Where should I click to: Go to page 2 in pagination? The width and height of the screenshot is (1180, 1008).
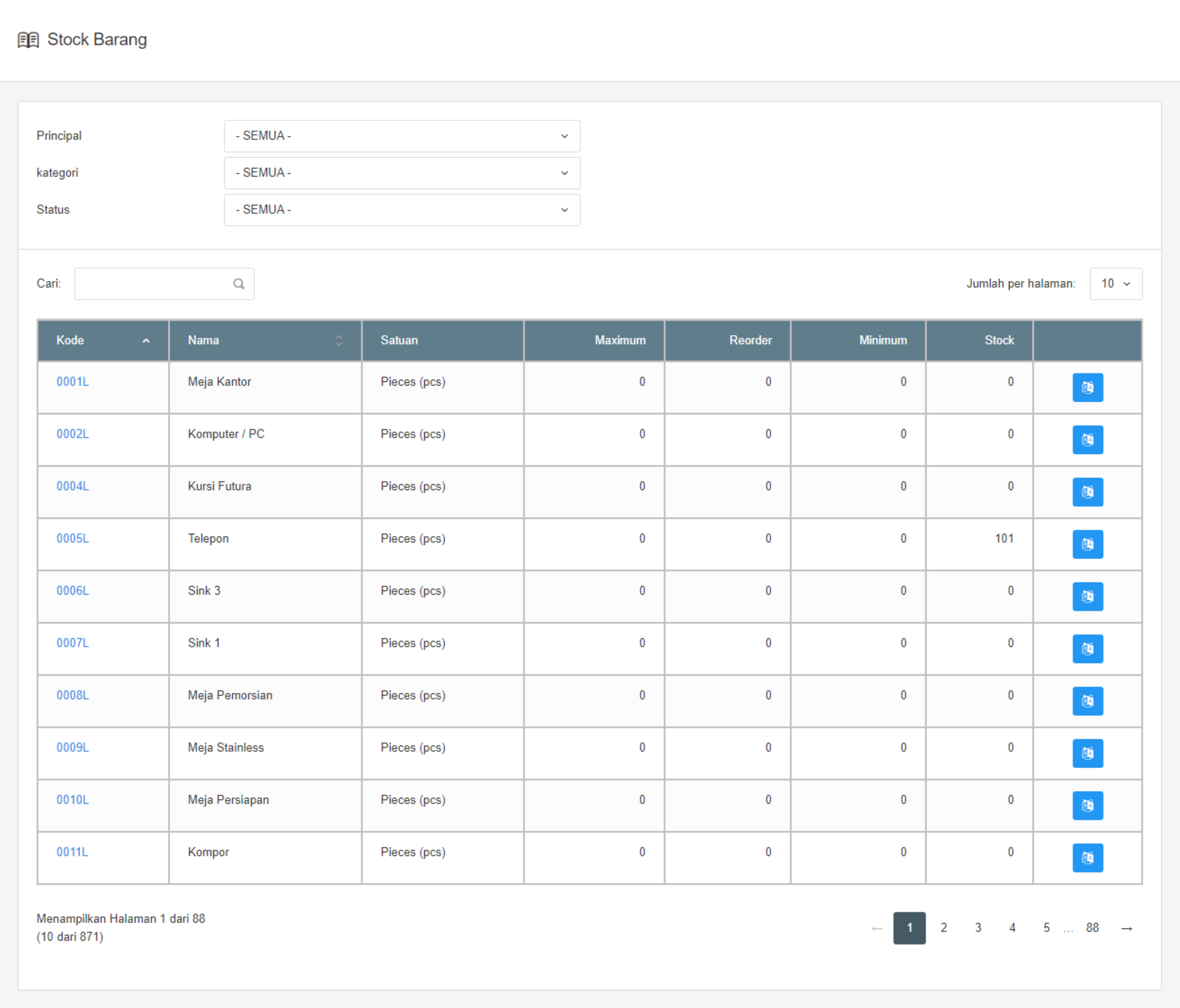pyautogui.click(x=944, y=928)
